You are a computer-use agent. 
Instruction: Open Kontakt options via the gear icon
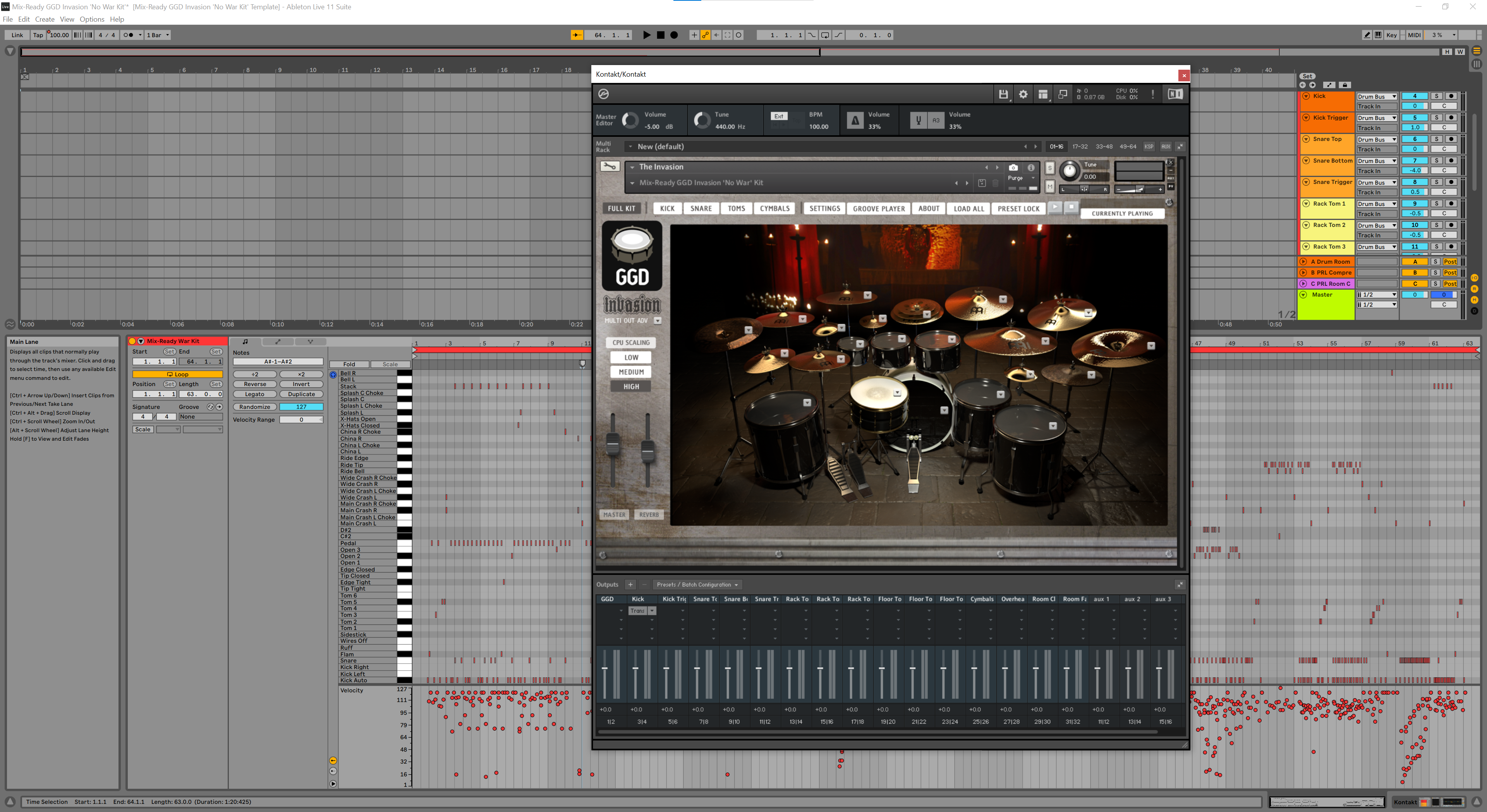coord(1023,94)
